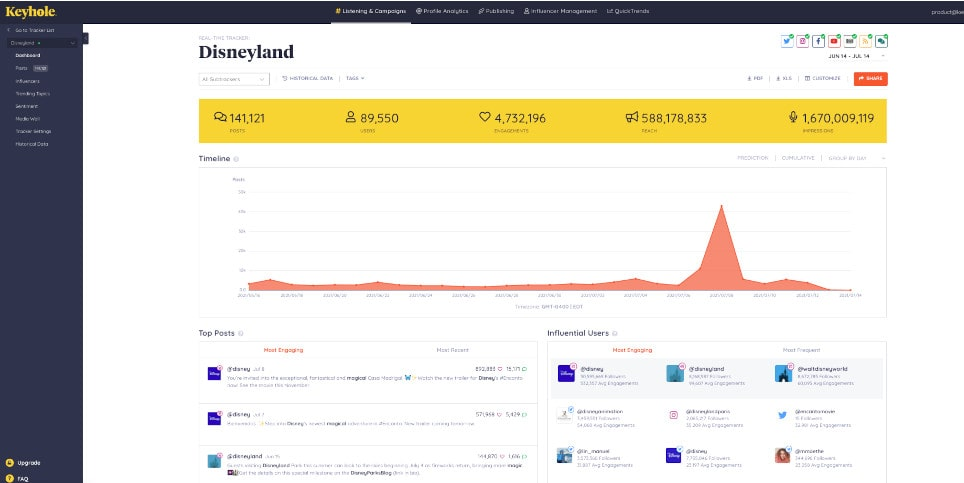The width and height of the screenshot is (964, 483).
Task: Open Historical Data link near Tags
Action: [307, 79]
